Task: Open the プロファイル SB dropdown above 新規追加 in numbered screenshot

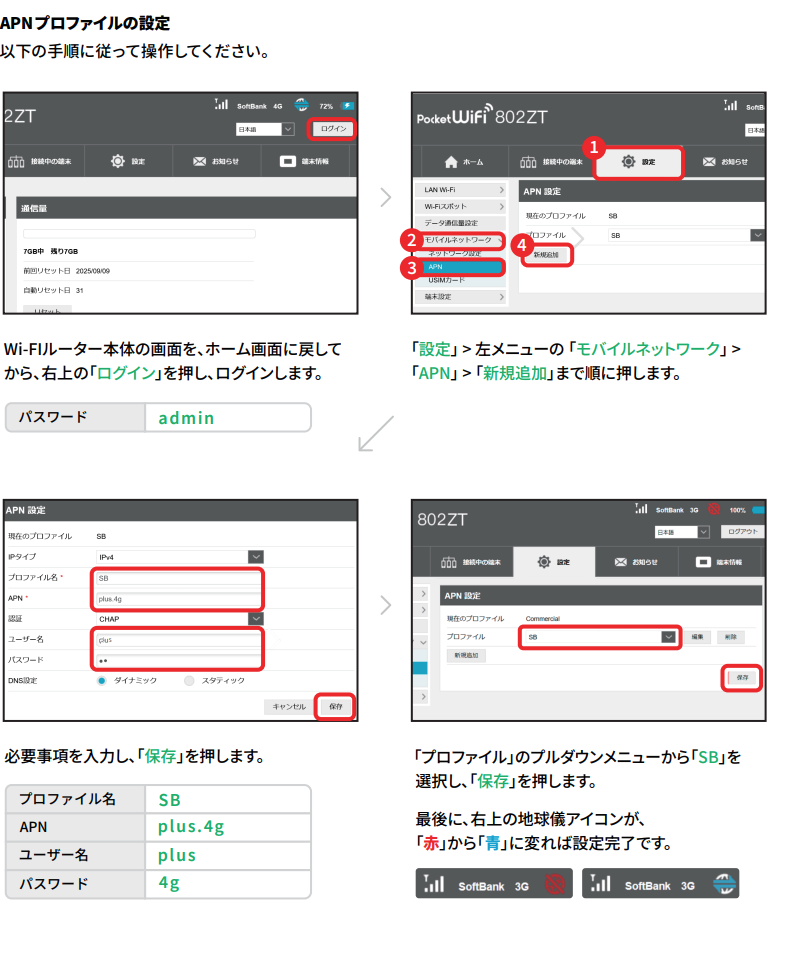Action: (686, 235)
